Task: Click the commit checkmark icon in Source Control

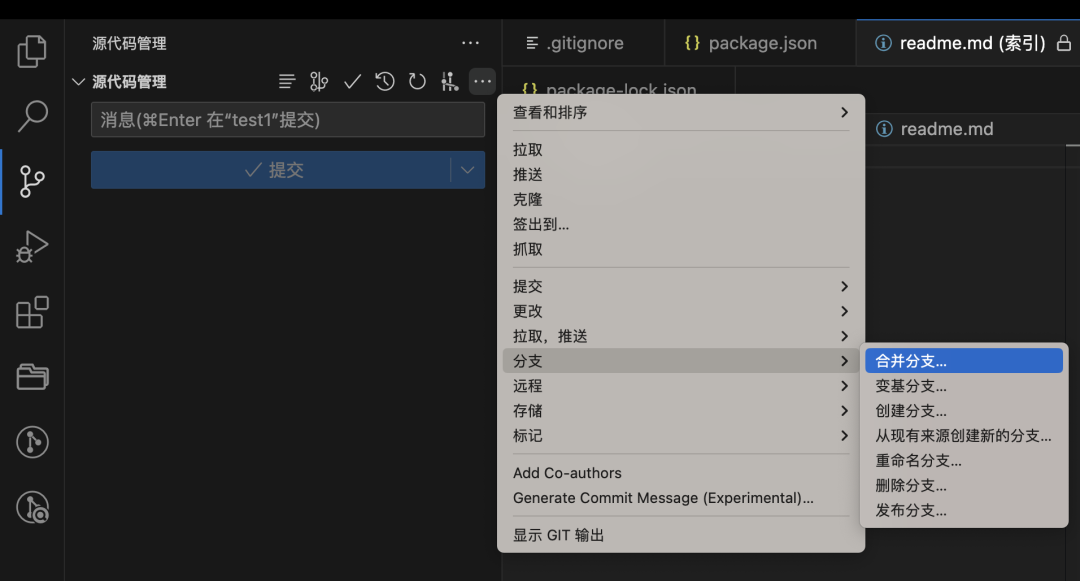Action: pyautogui.click(x=352, y=81)
